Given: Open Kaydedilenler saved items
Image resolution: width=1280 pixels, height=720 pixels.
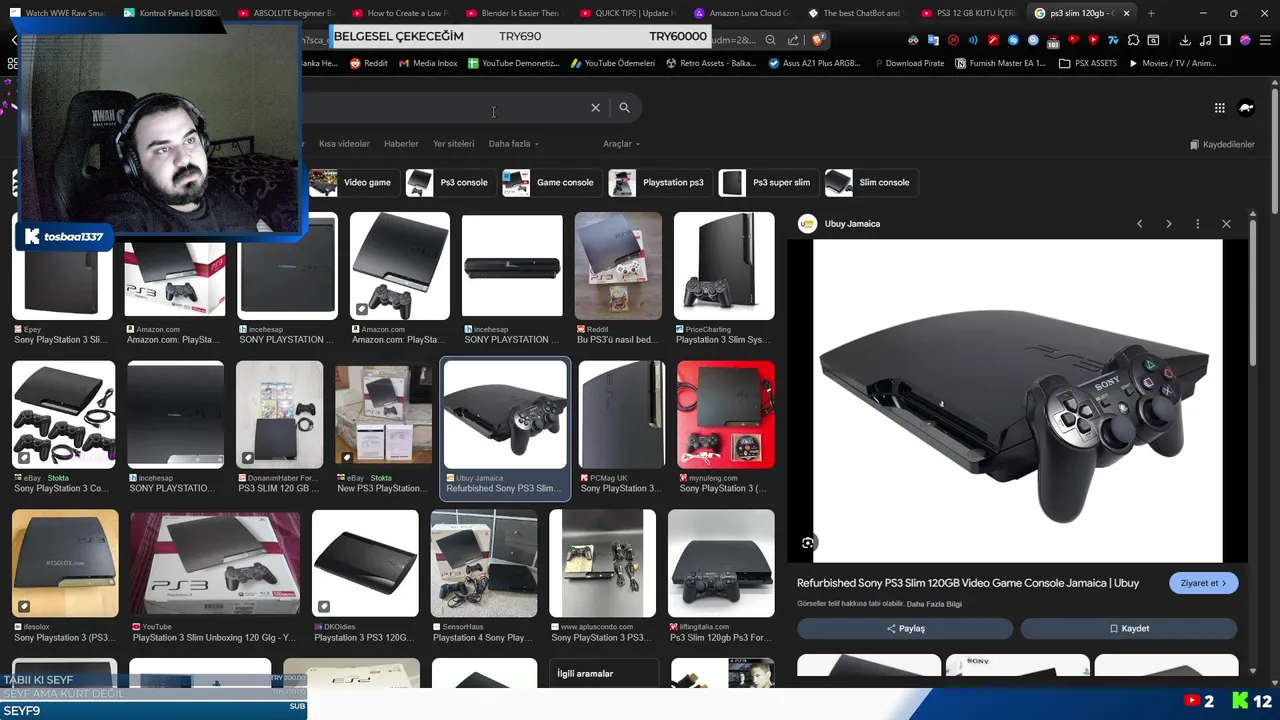Looking at the screenshot, I should pos(1222,145).
